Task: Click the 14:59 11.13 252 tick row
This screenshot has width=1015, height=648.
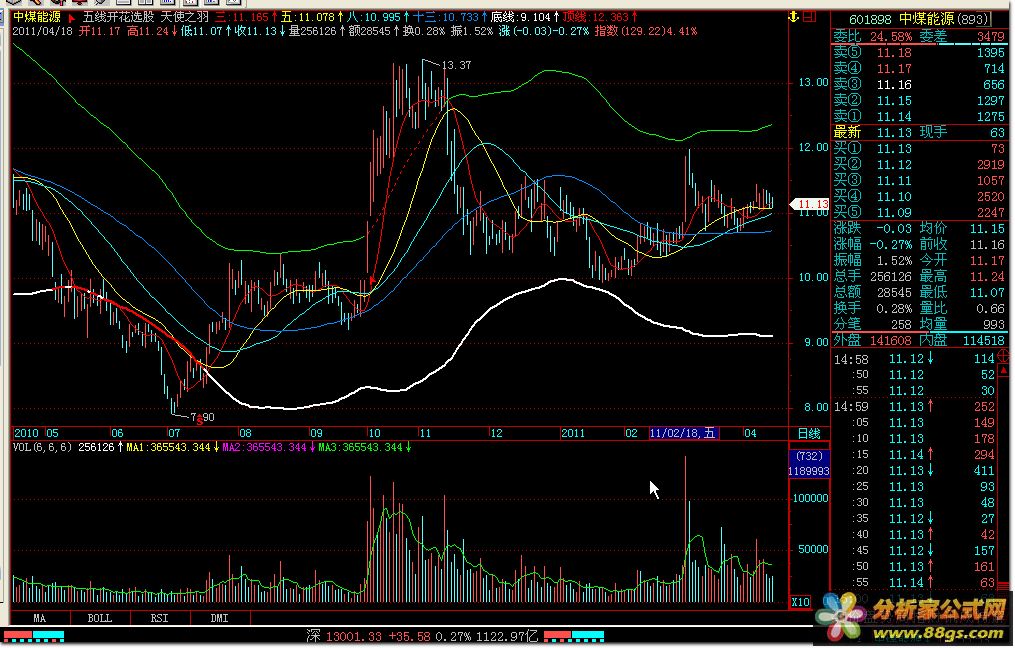Action: click(x=915, y=407)
